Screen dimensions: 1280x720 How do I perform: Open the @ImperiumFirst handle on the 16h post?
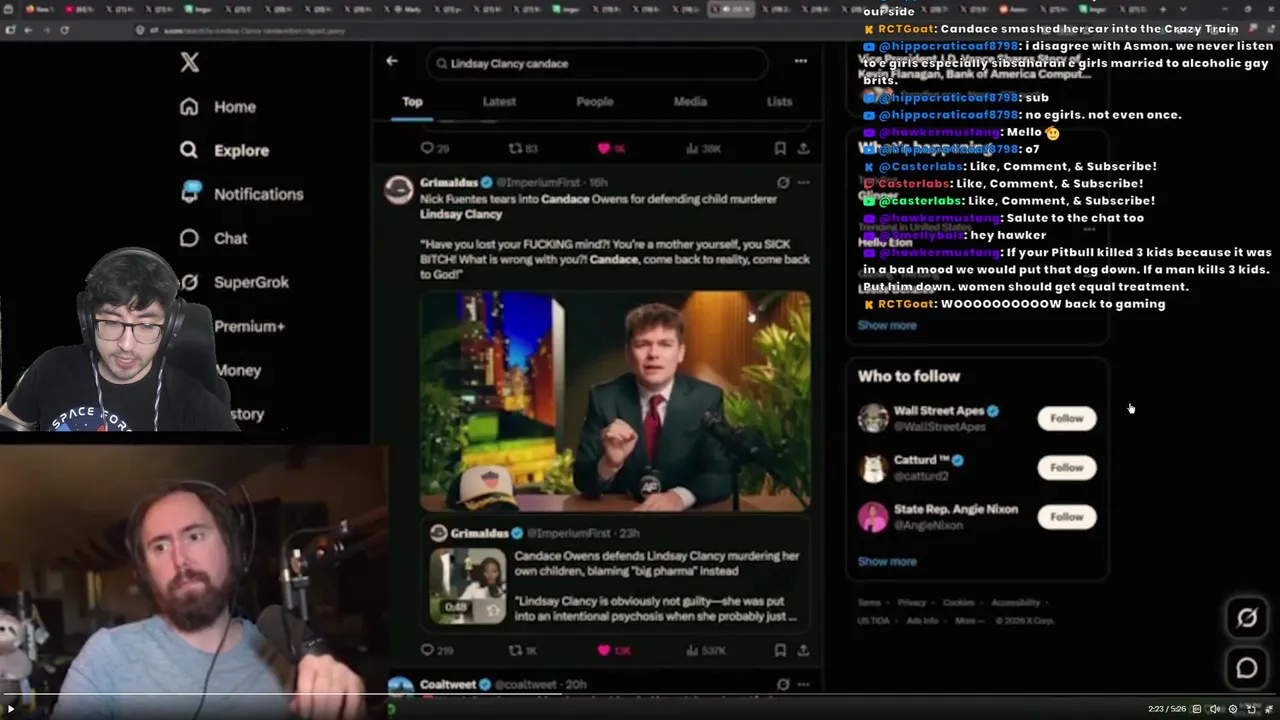coord(540,183)
